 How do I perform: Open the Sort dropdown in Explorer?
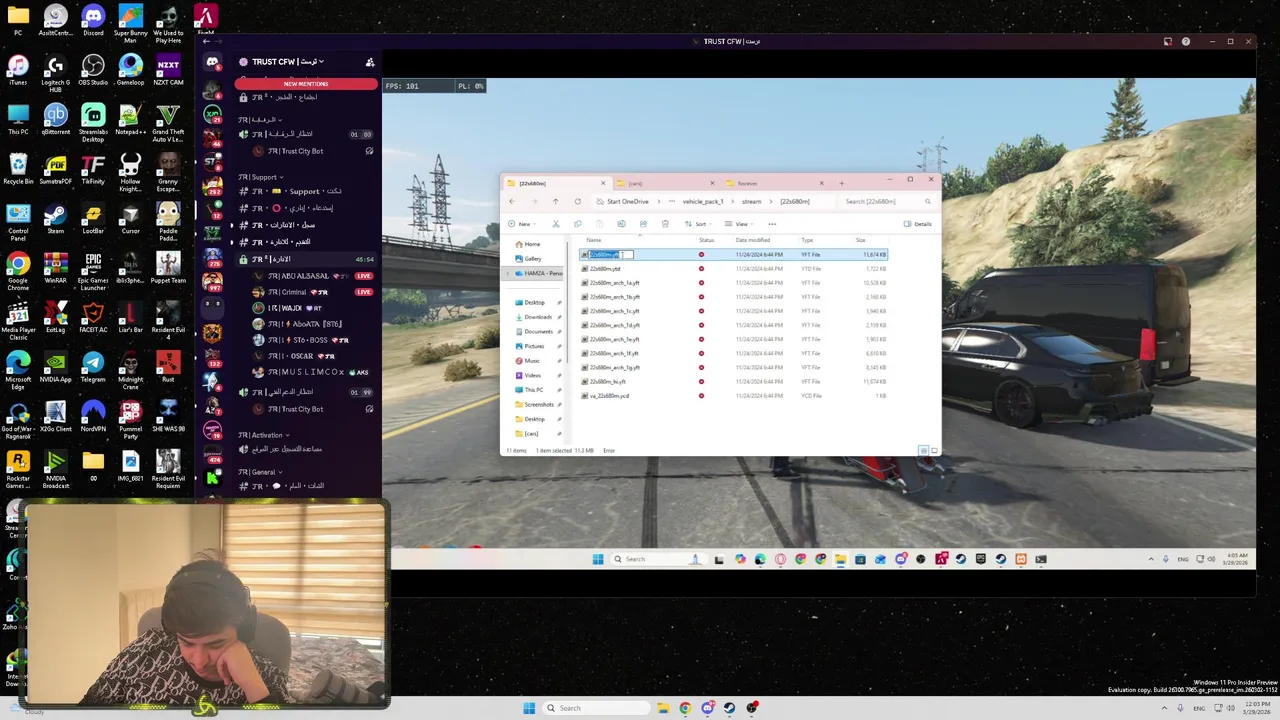pos(699,224)
